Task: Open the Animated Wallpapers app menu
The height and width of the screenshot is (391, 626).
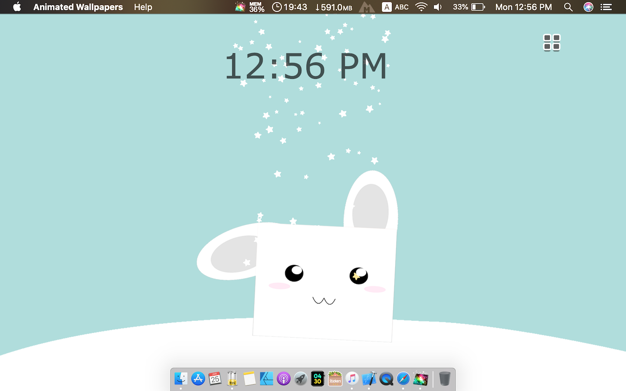Action: 78,7
